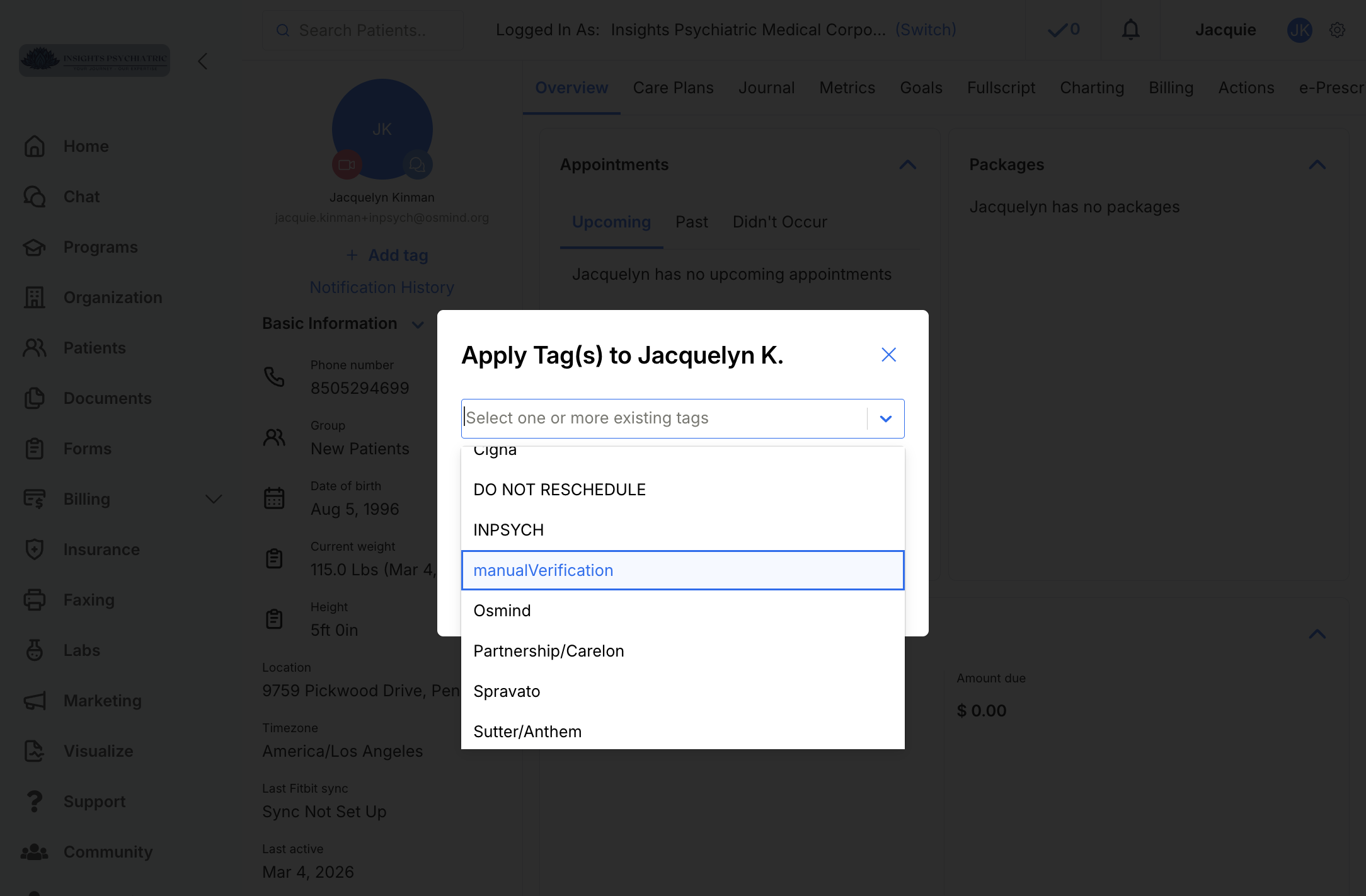1366x896 pixels.
Task: Open Community people icon
Action: pos(35,852)
